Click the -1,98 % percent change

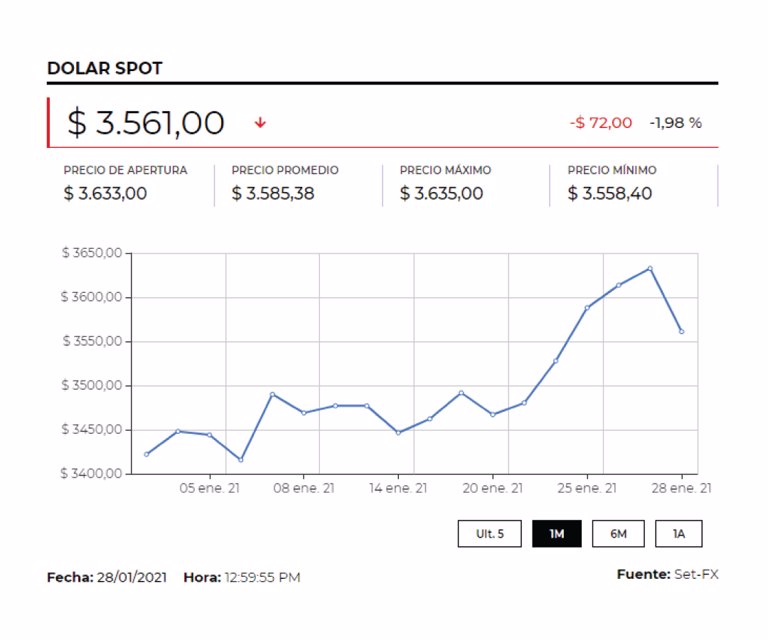pyautogui.click(x=675, y=122)
